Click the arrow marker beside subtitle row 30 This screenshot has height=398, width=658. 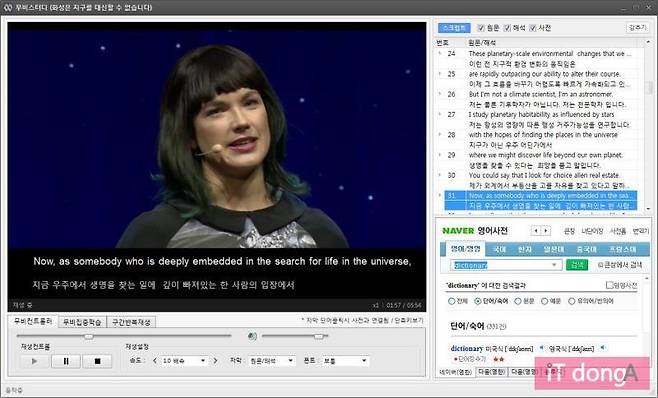click(440, 175)
